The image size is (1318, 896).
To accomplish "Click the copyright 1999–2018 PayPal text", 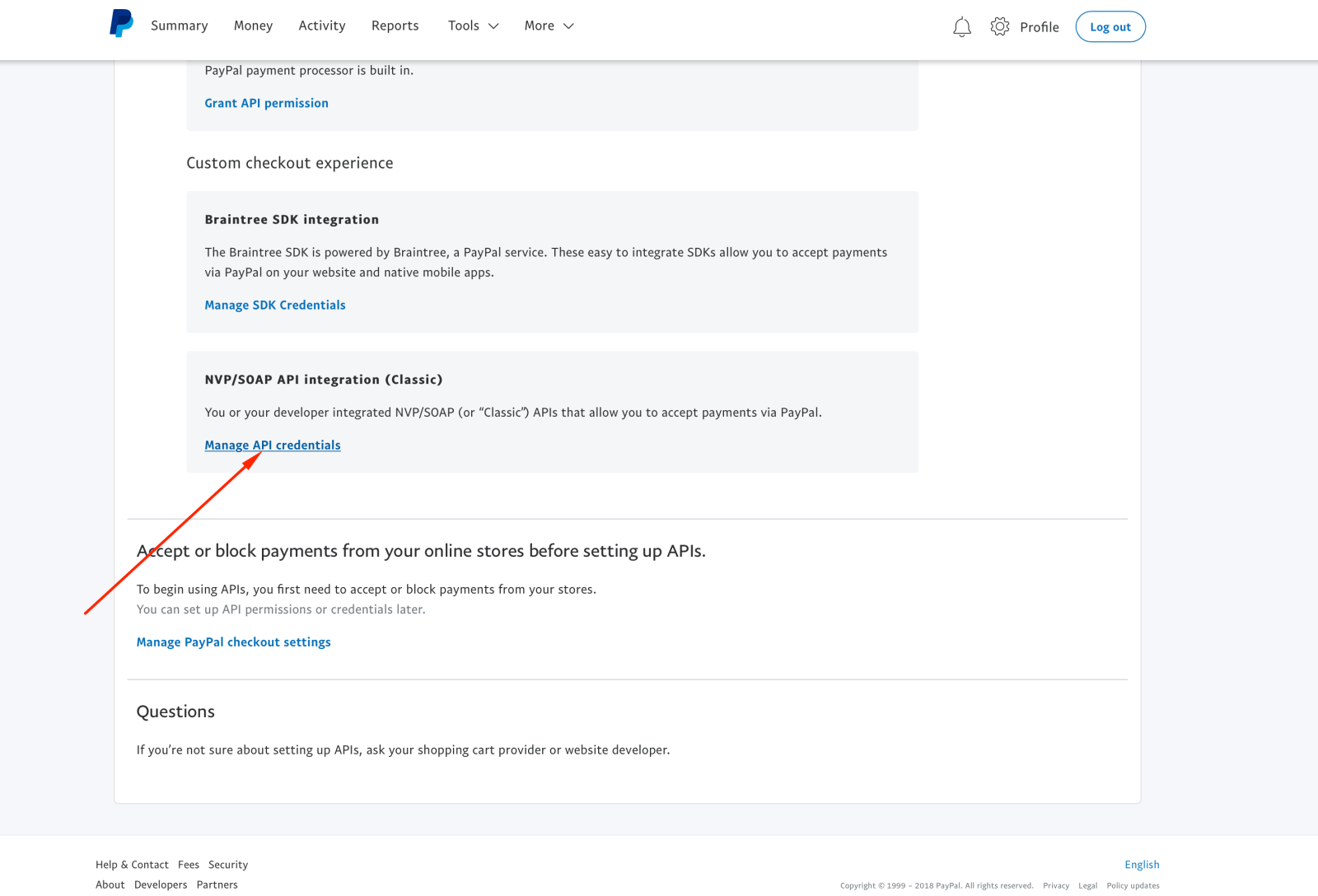I will point(937,886).
